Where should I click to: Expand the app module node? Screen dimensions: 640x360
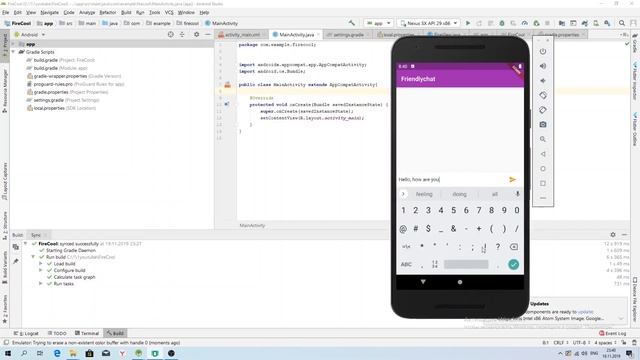click(x=13, y=44)
